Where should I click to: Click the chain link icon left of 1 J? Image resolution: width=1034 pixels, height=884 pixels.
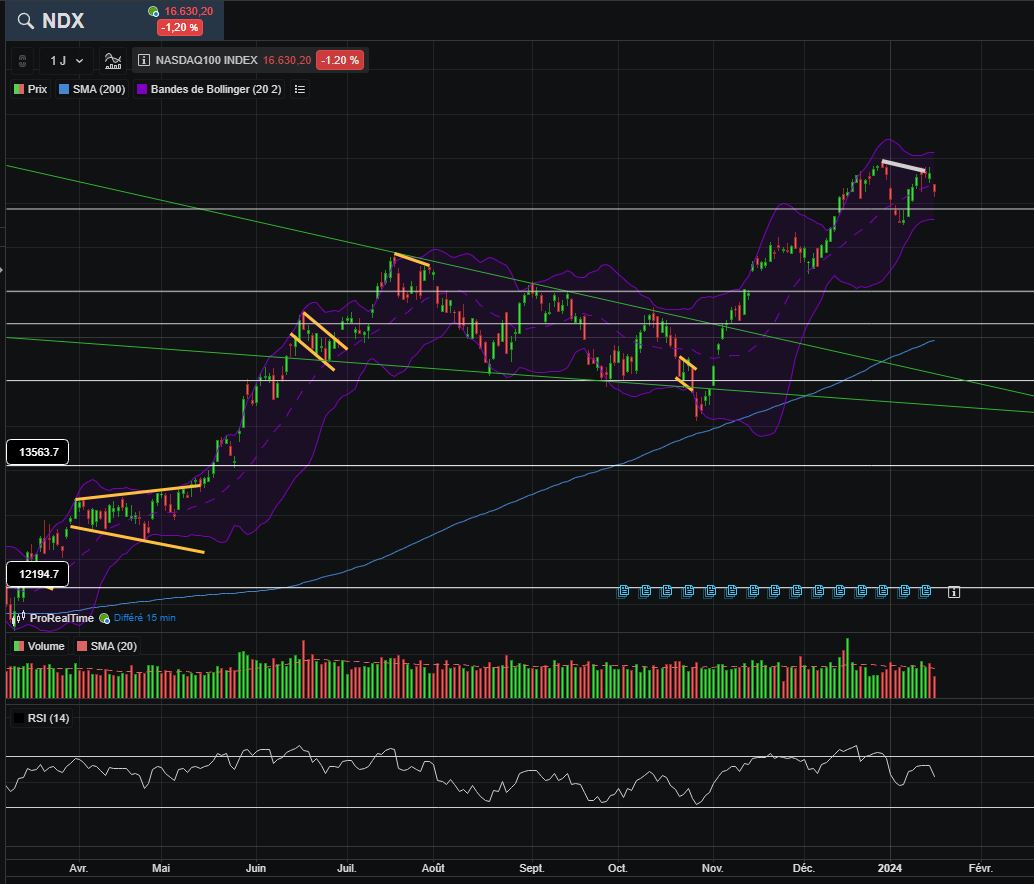pyautogui.click(x=22, y=61)
